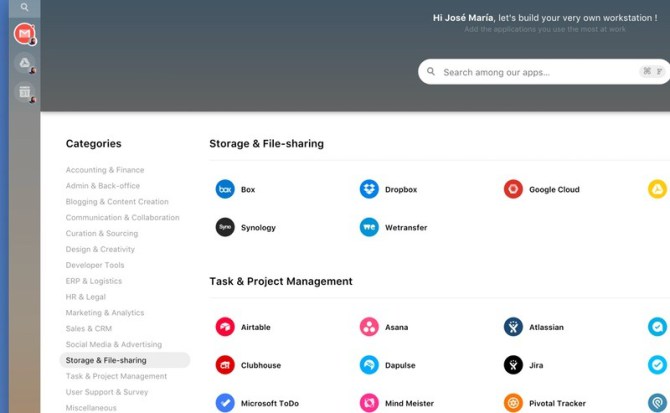
Task: Click the Wetransfer app name label
Action: 406,228
